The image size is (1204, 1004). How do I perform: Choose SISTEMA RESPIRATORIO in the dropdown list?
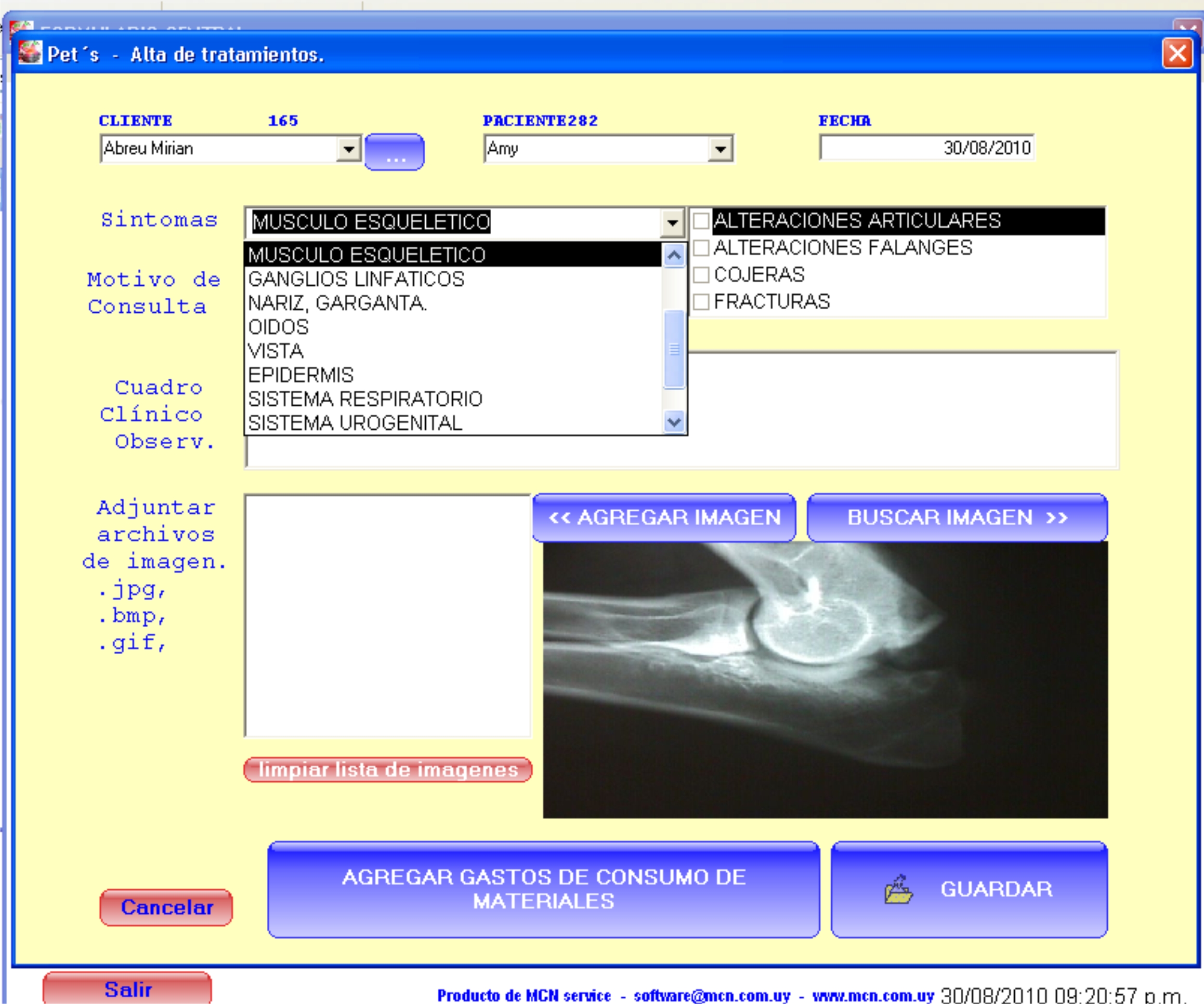pyautogui.click(x=365, y=399)
